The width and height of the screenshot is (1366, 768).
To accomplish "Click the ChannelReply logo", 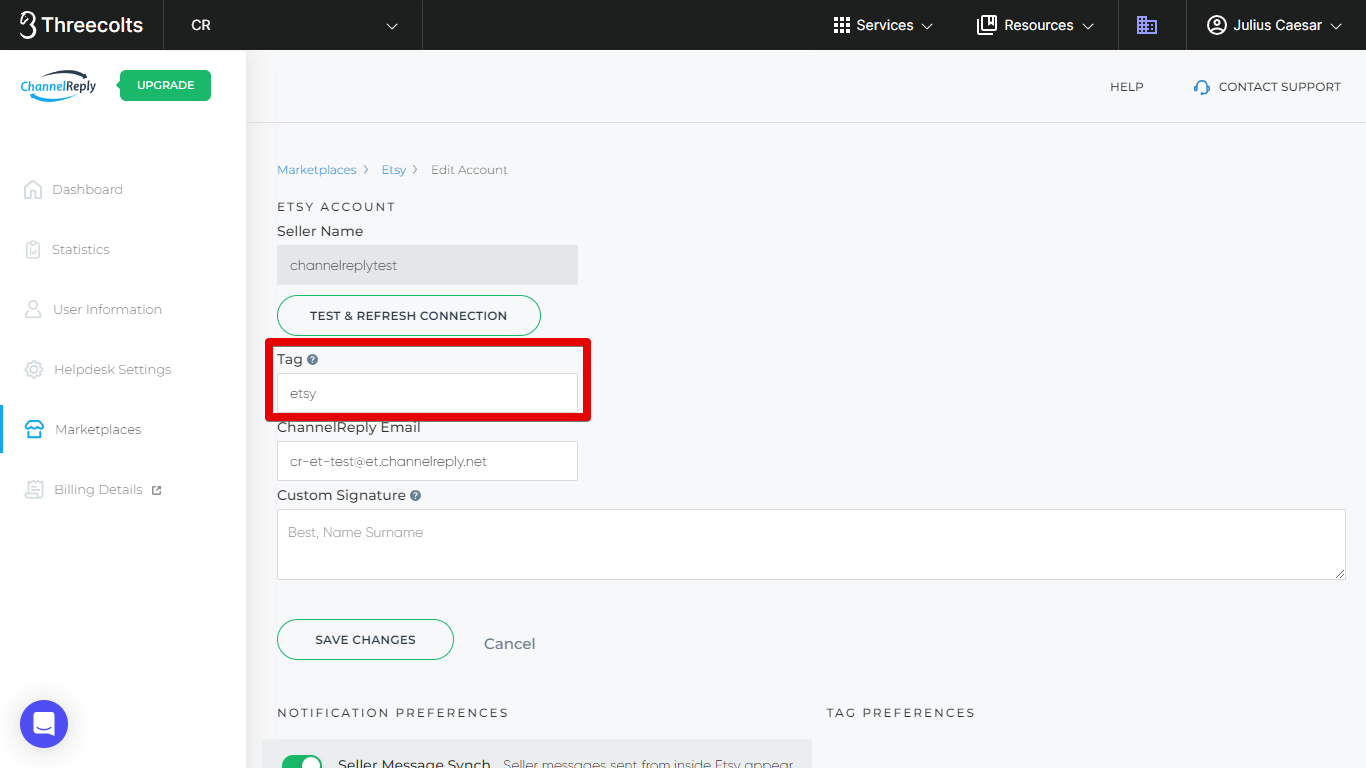I will (59, 86).
